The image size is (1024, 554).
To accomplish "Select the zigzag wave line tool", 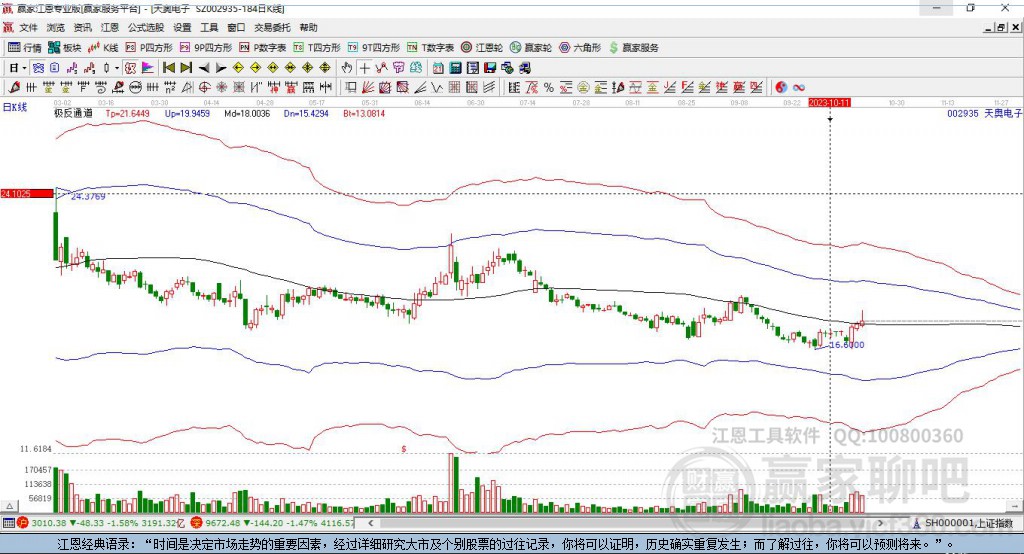I will (437, 88).
